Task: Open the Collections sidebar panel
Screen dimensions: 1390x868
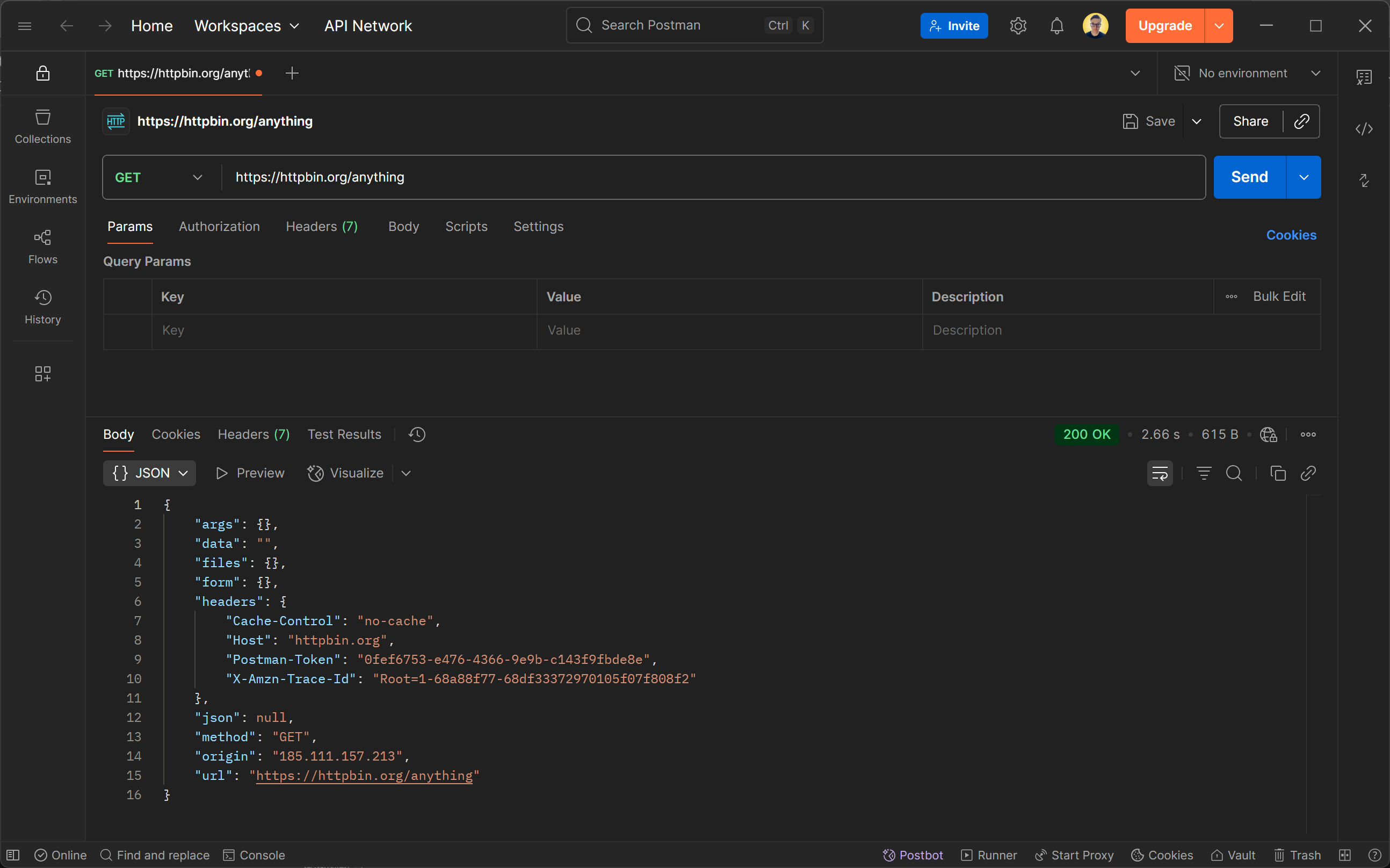Action: coord(42,126)
